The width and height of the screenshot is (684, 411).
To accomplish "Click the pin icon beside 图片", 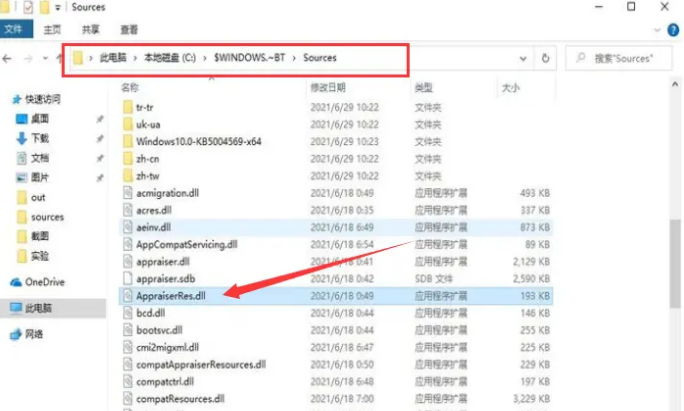I will (100, 178).
